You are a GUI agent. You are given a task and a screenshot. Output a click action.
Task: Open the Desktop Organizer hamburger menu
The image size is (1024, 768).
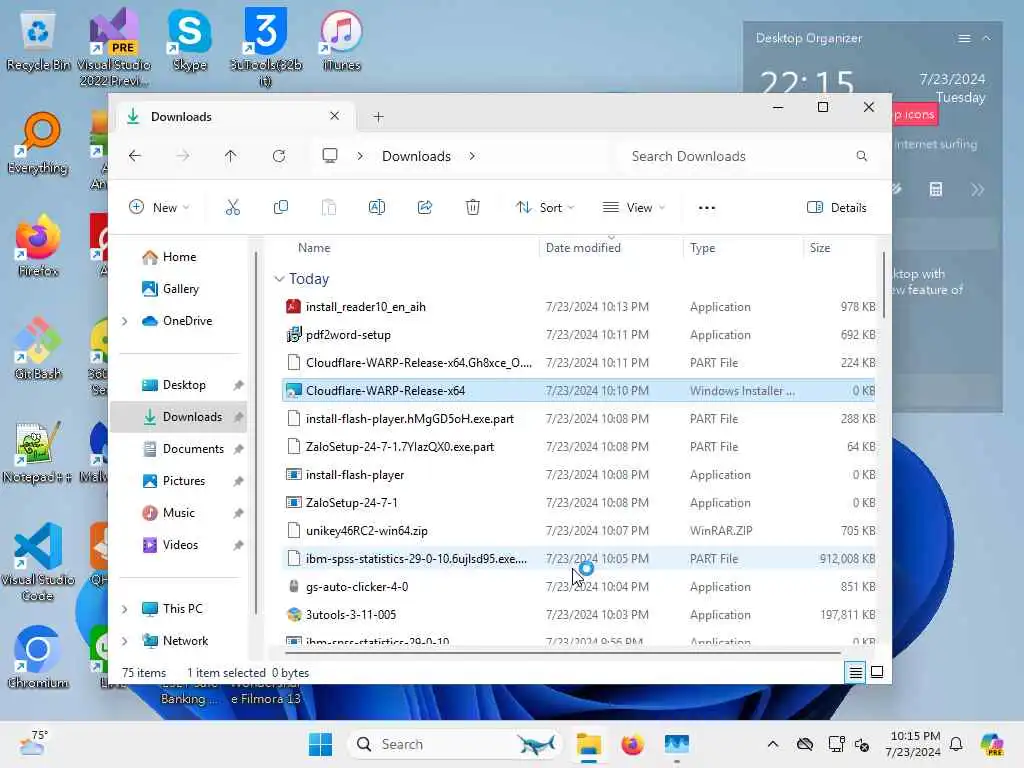pyautogui.click(x=964, y=39)
